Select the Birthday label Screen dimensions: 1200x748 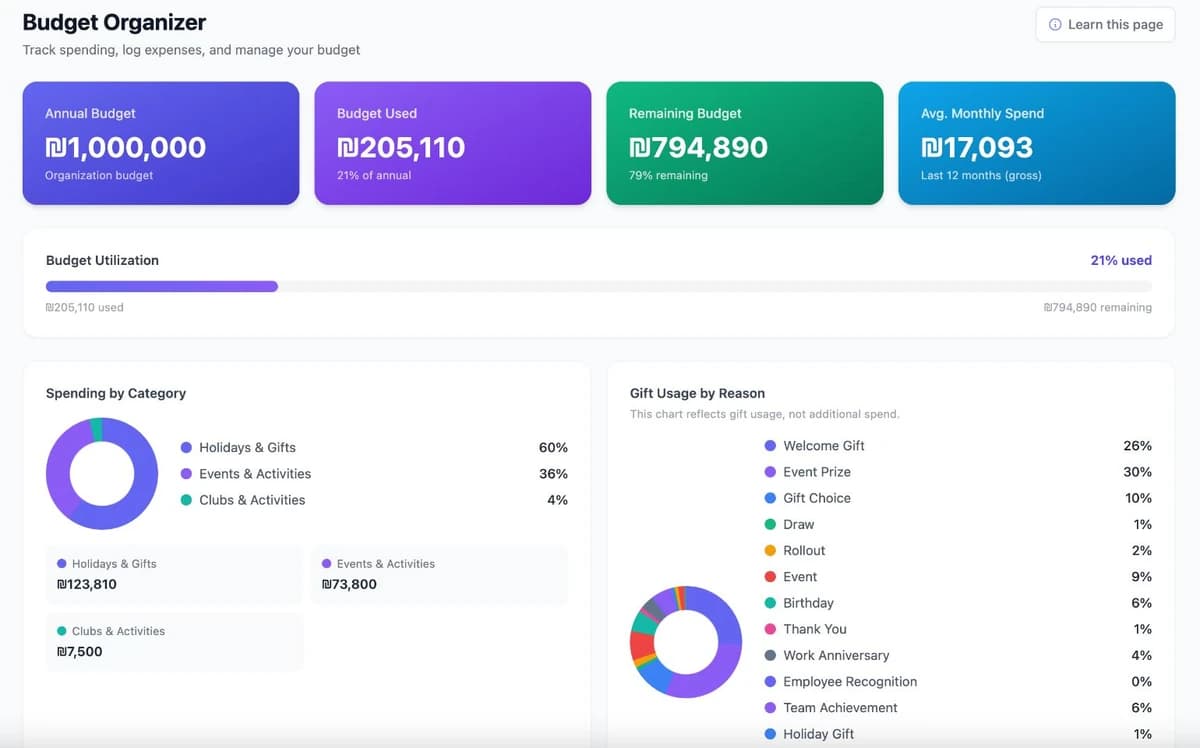(x=808, y=602)
